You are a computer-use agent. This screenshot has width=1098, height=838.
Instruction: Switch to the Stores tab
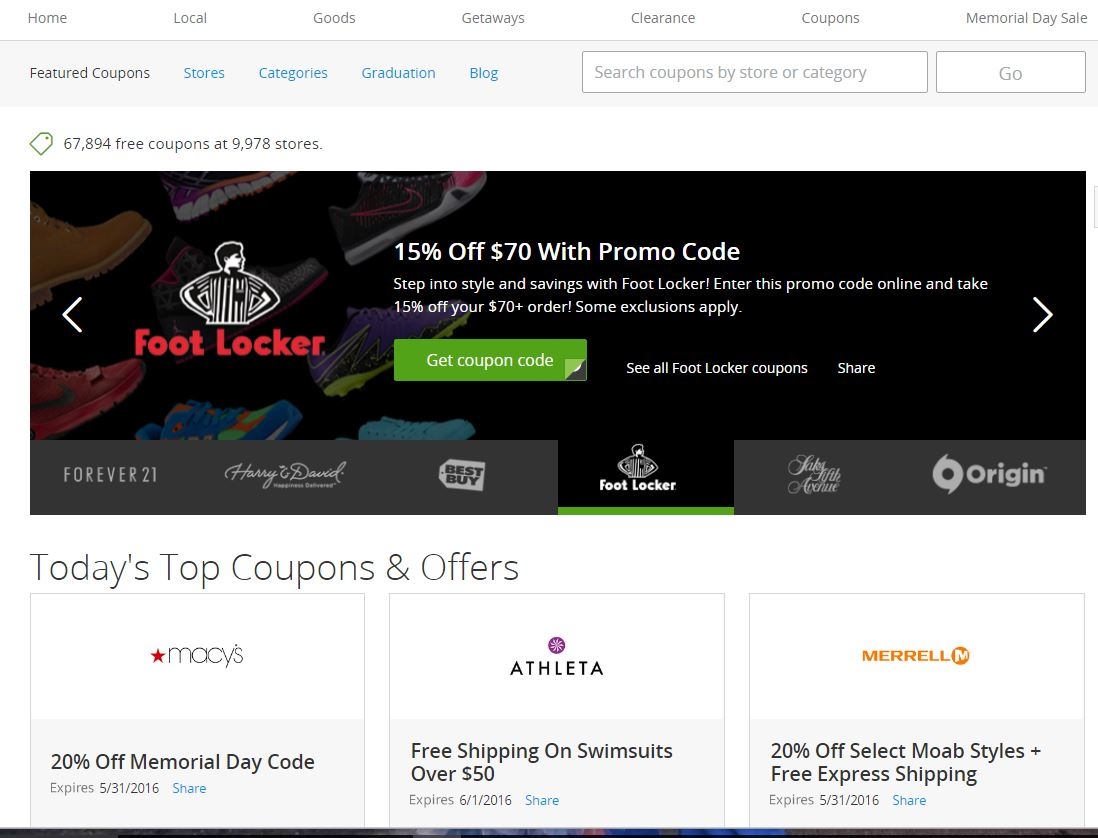click(204, 73)
